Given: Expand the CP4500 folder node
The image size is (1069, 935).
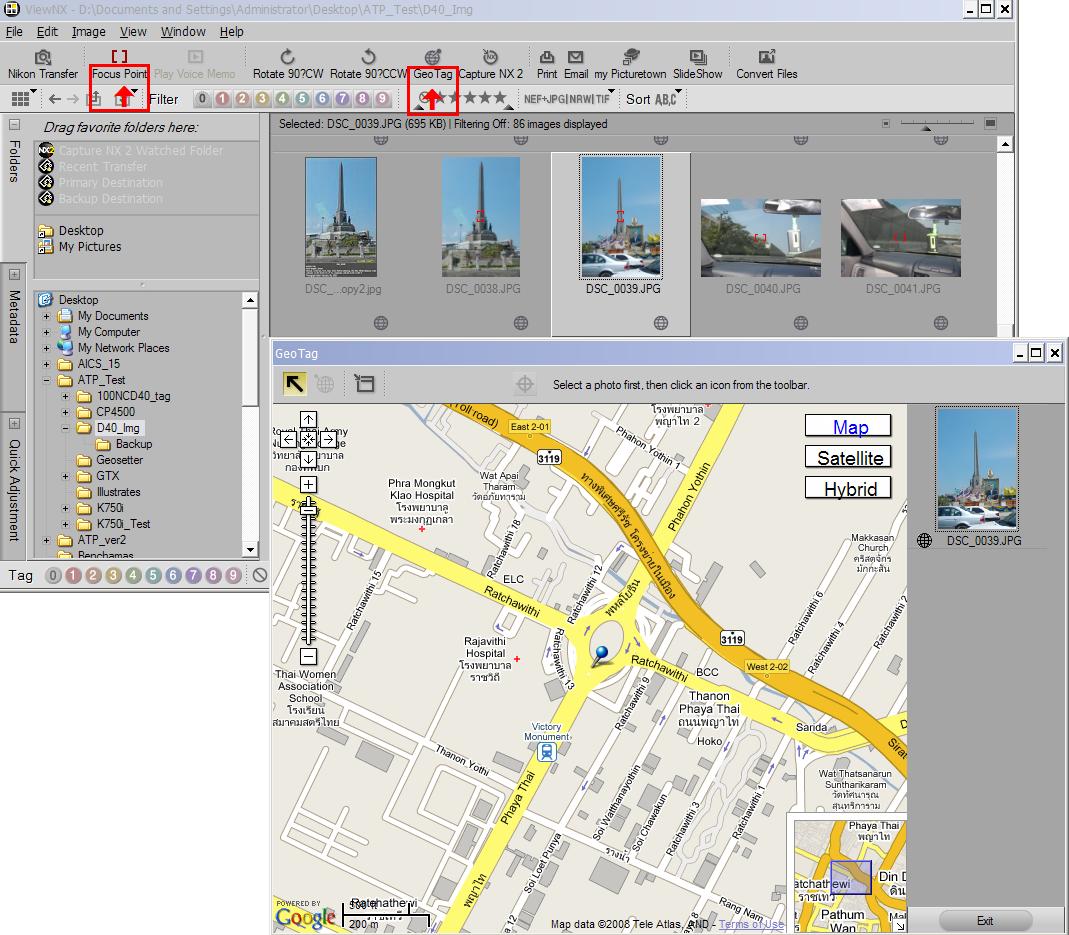Looking at the screenshot, I should pos(65,413).
